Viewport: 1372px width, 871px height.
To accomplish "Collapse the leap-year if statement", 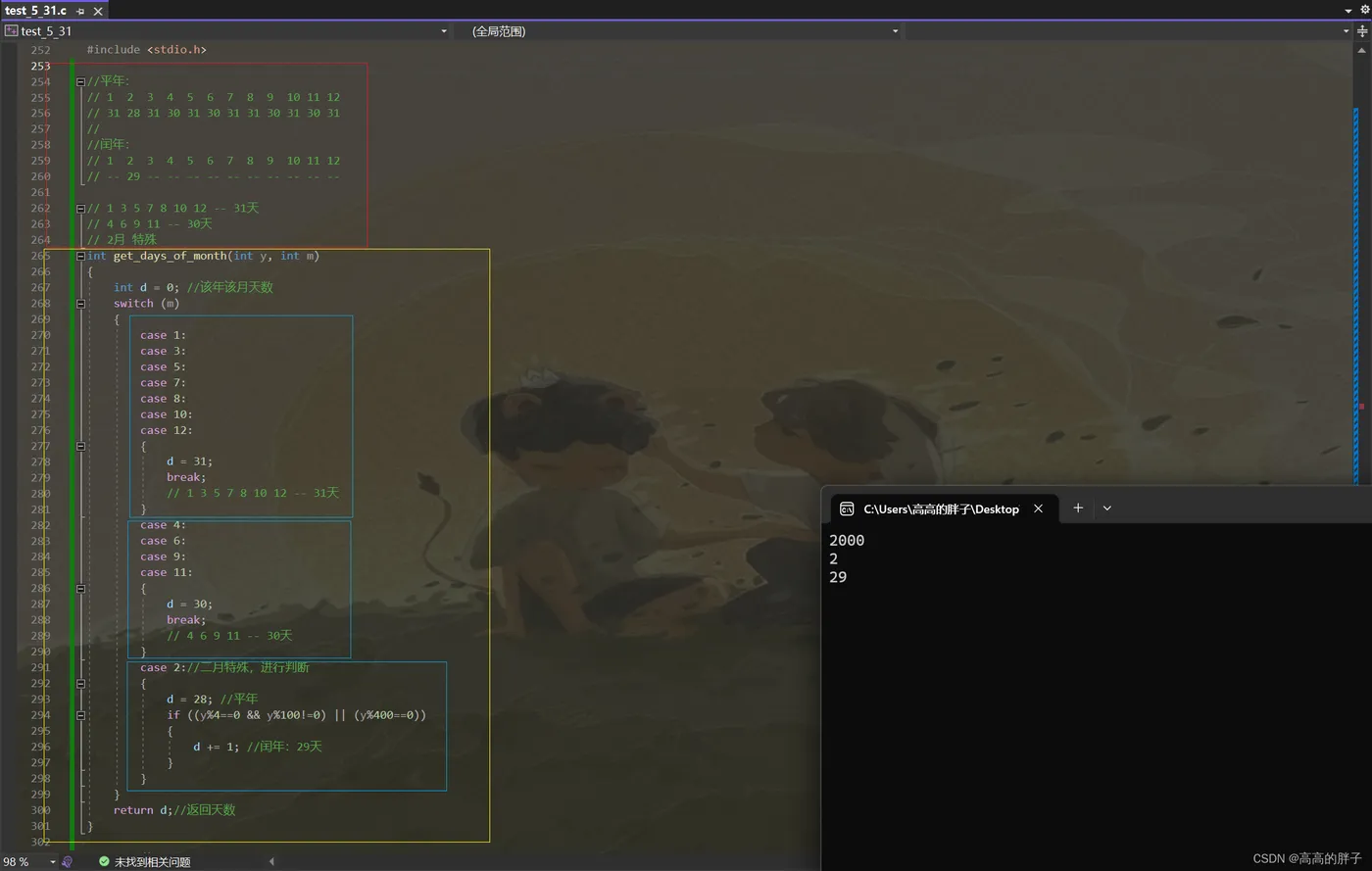I will tap(80, 715).
